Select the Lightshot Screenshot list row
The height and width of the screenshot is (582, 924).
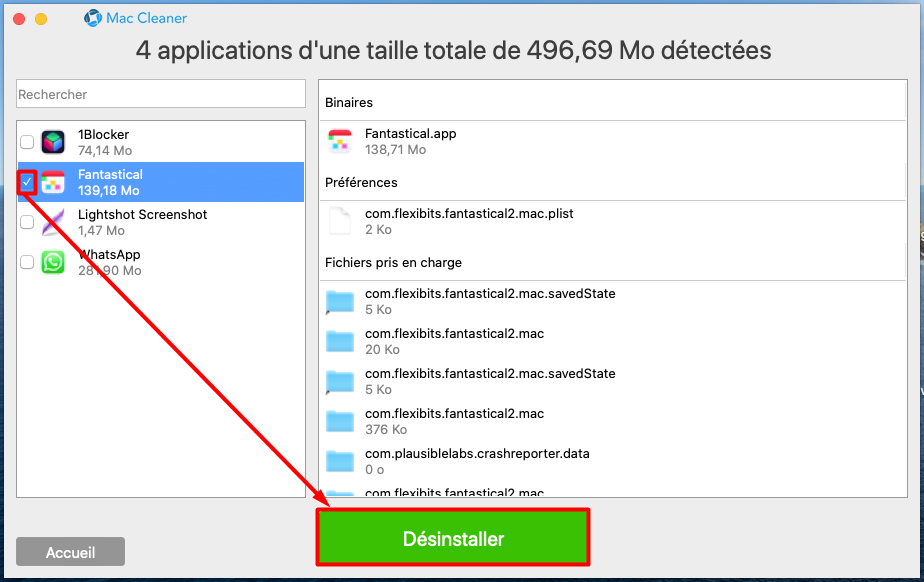161,223
